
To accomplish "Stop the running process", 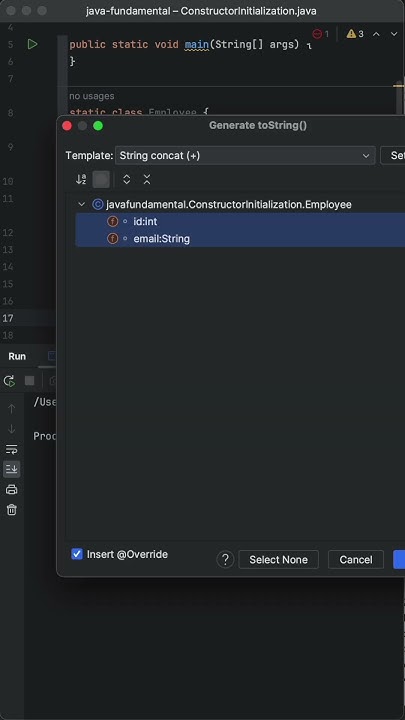I will coord(29,381).
